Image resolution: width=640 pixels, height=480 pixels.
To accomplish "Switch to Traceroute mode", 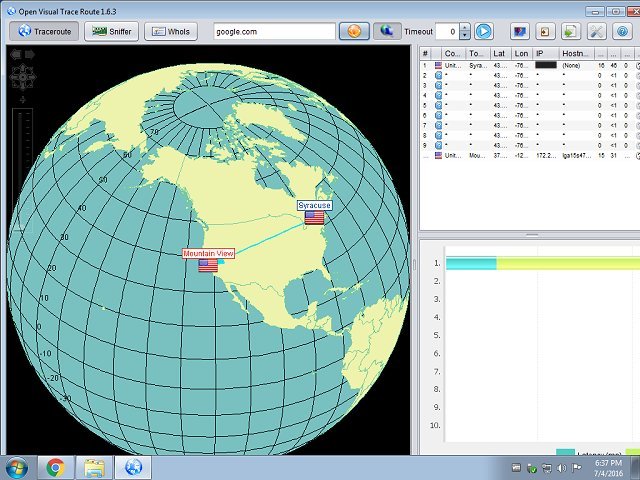I will pos(44,31).
